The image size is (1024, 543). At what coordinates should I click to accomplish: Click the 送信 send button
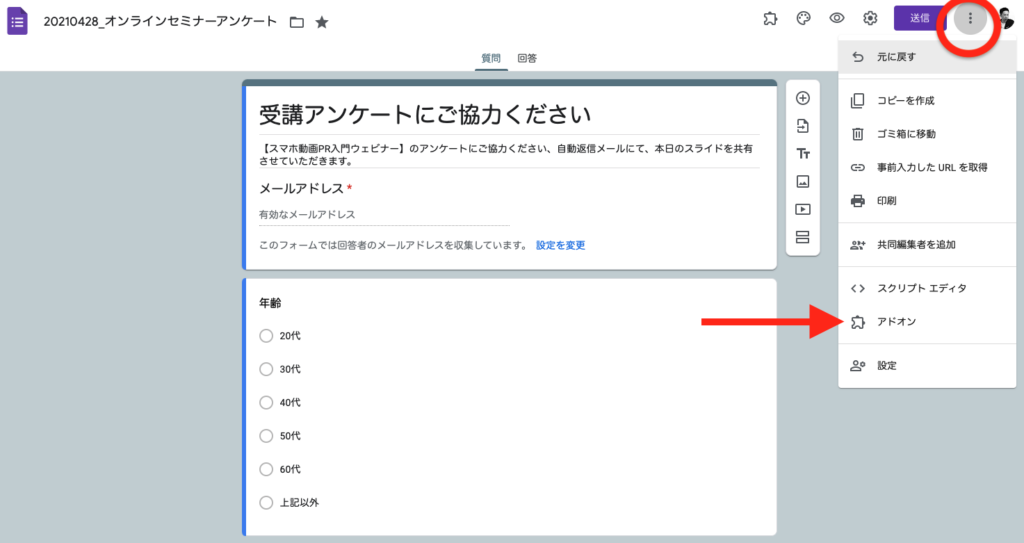(x=920, y=18)
